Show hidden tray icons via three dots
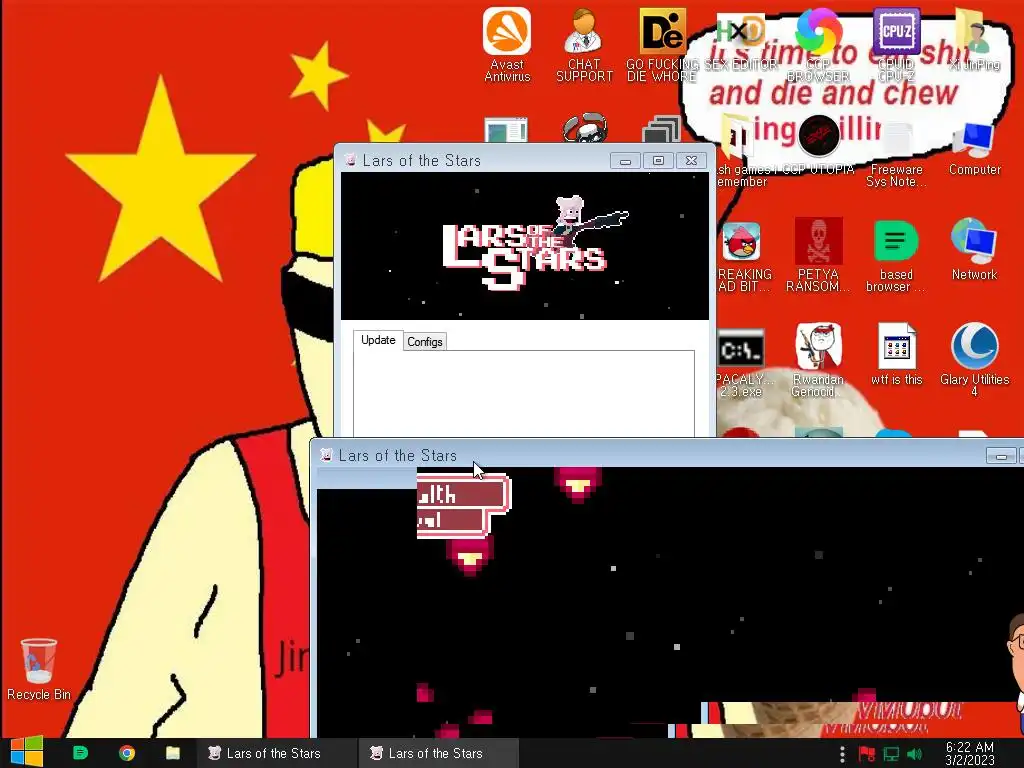Image resolution: width=1024 pixels, height=768 pixels. pos(842,754)
